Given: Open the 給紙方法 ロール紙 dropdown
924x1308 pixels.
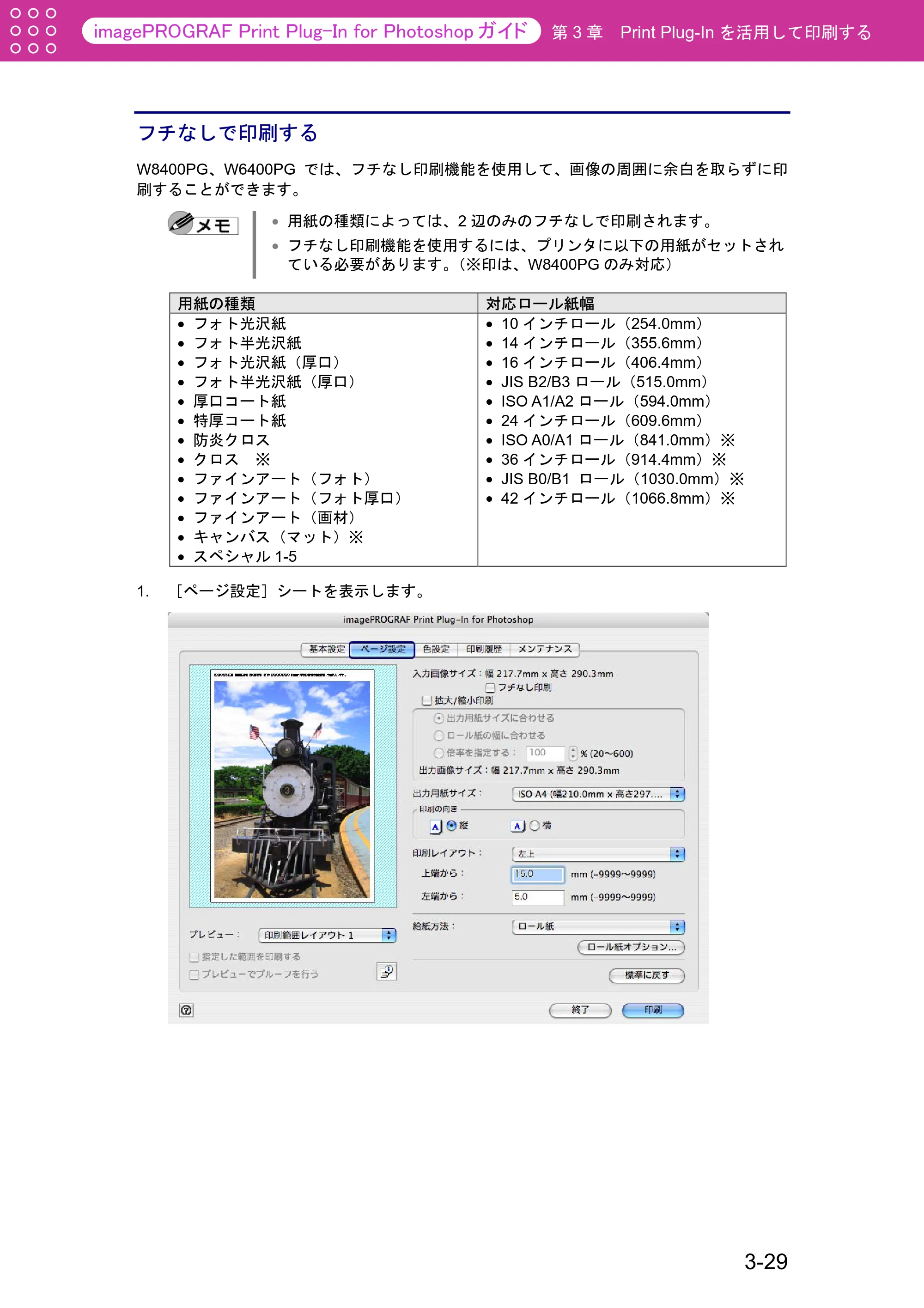Looking at the screenshot, I should pos(598,927).
